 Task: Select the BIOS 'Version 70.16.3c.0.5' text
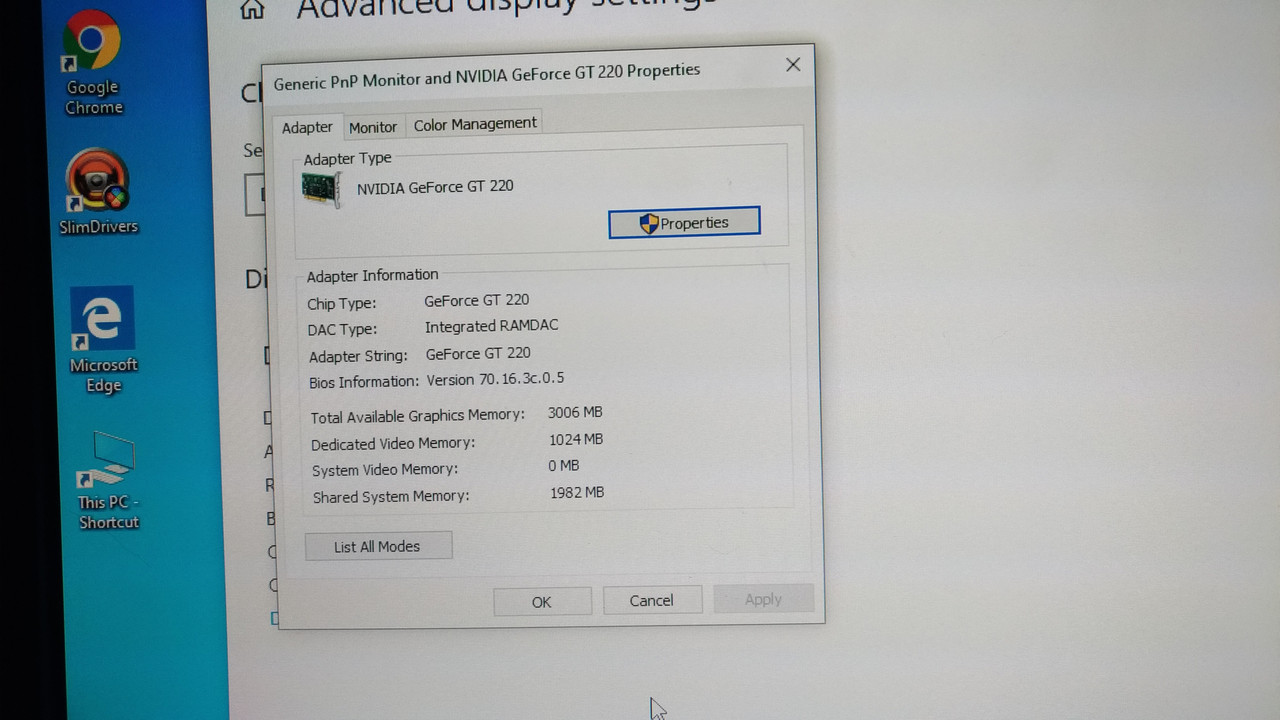495,380
